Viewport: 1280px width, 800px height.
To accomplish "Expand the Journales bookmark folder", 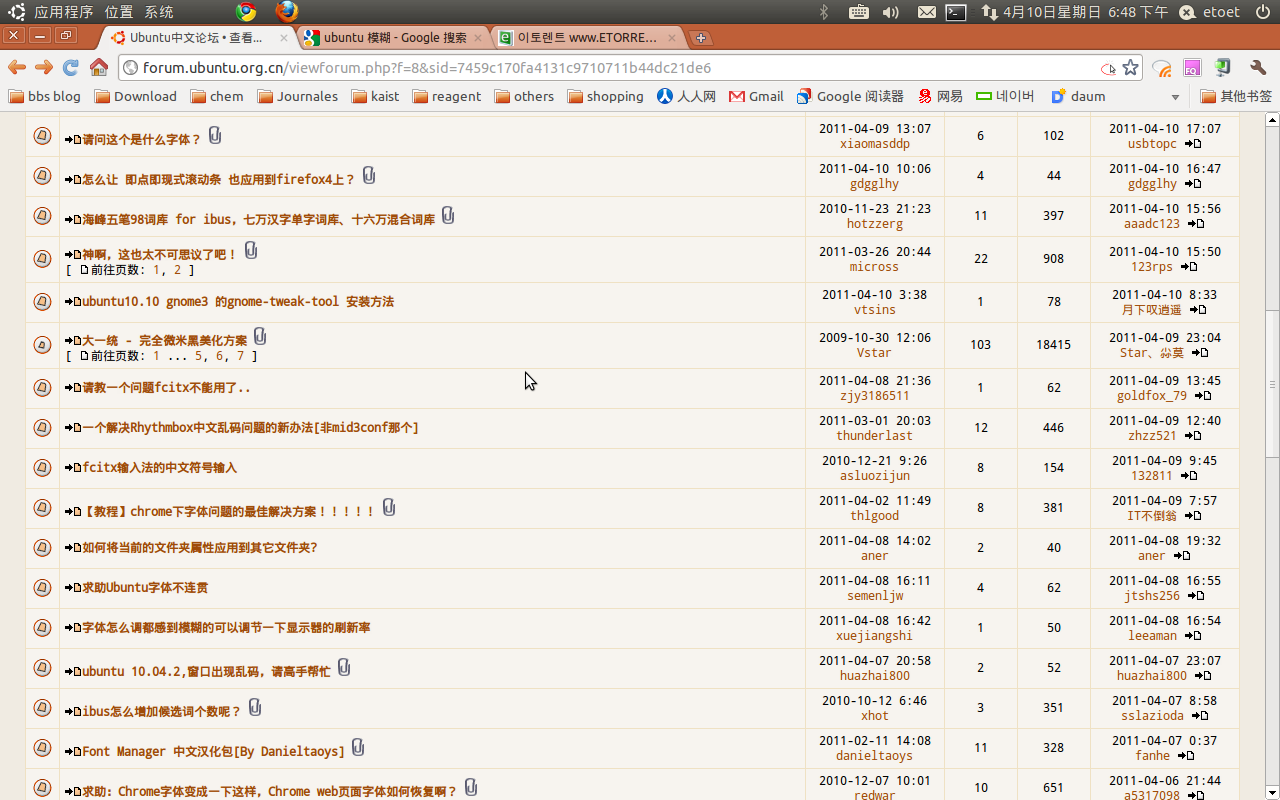I will click(297, 96).
